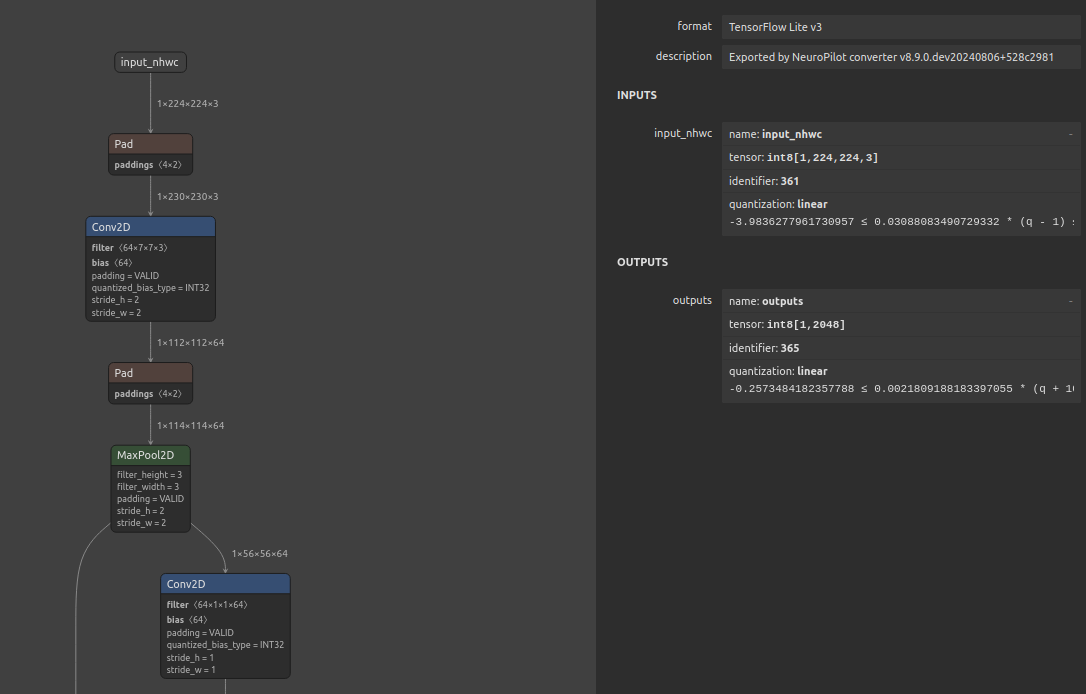
Task: Click the filter 64×7×7×3 attribute
Action: pos(129,247)
